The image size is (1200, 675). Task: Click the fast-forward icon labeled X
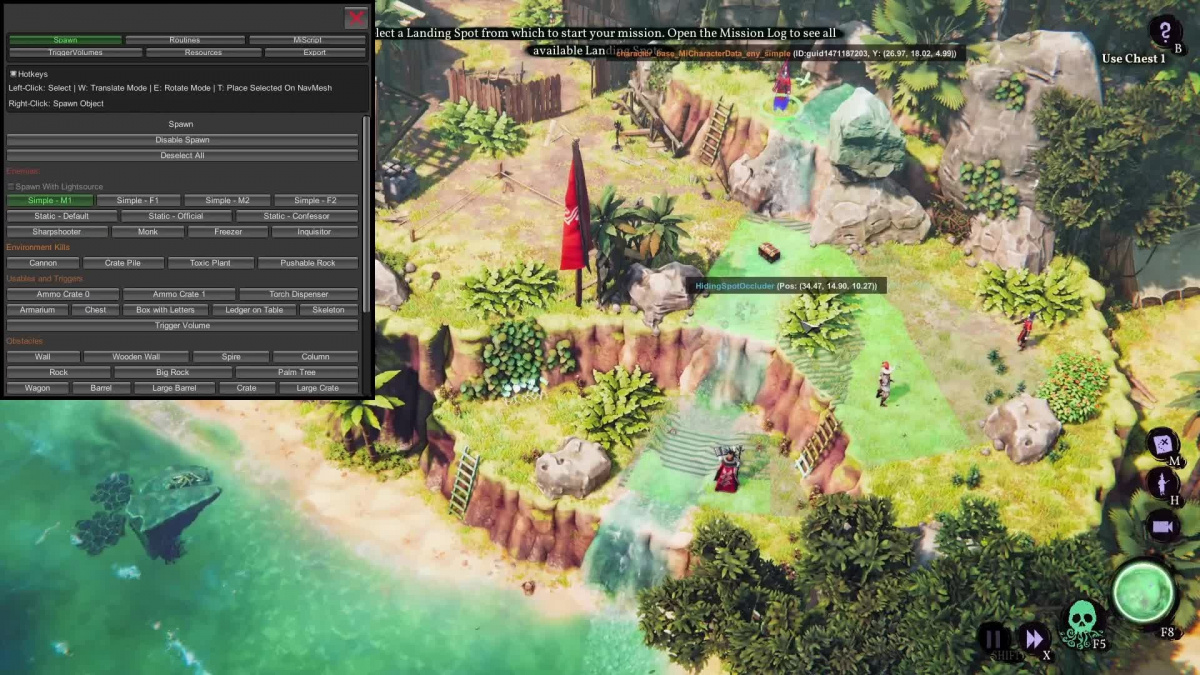[1033, 638]
